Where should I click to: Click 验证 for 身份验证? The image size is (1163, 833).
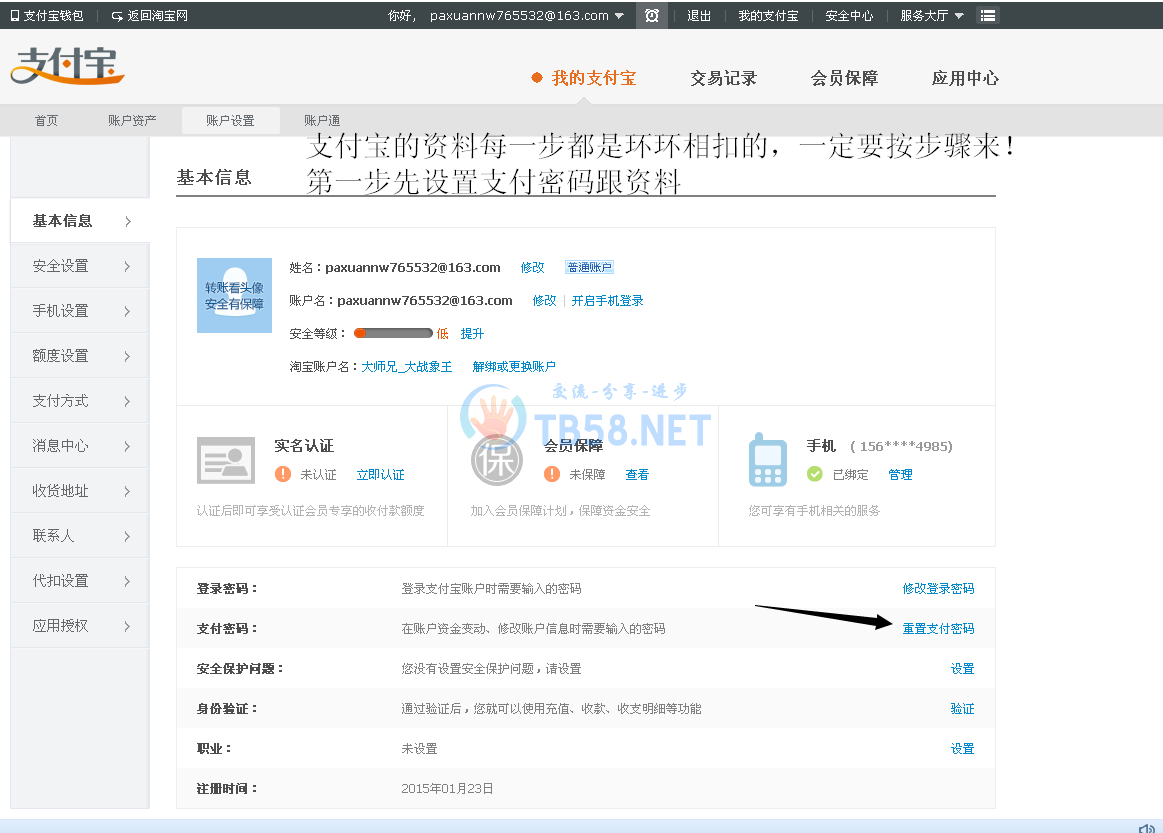963,708
